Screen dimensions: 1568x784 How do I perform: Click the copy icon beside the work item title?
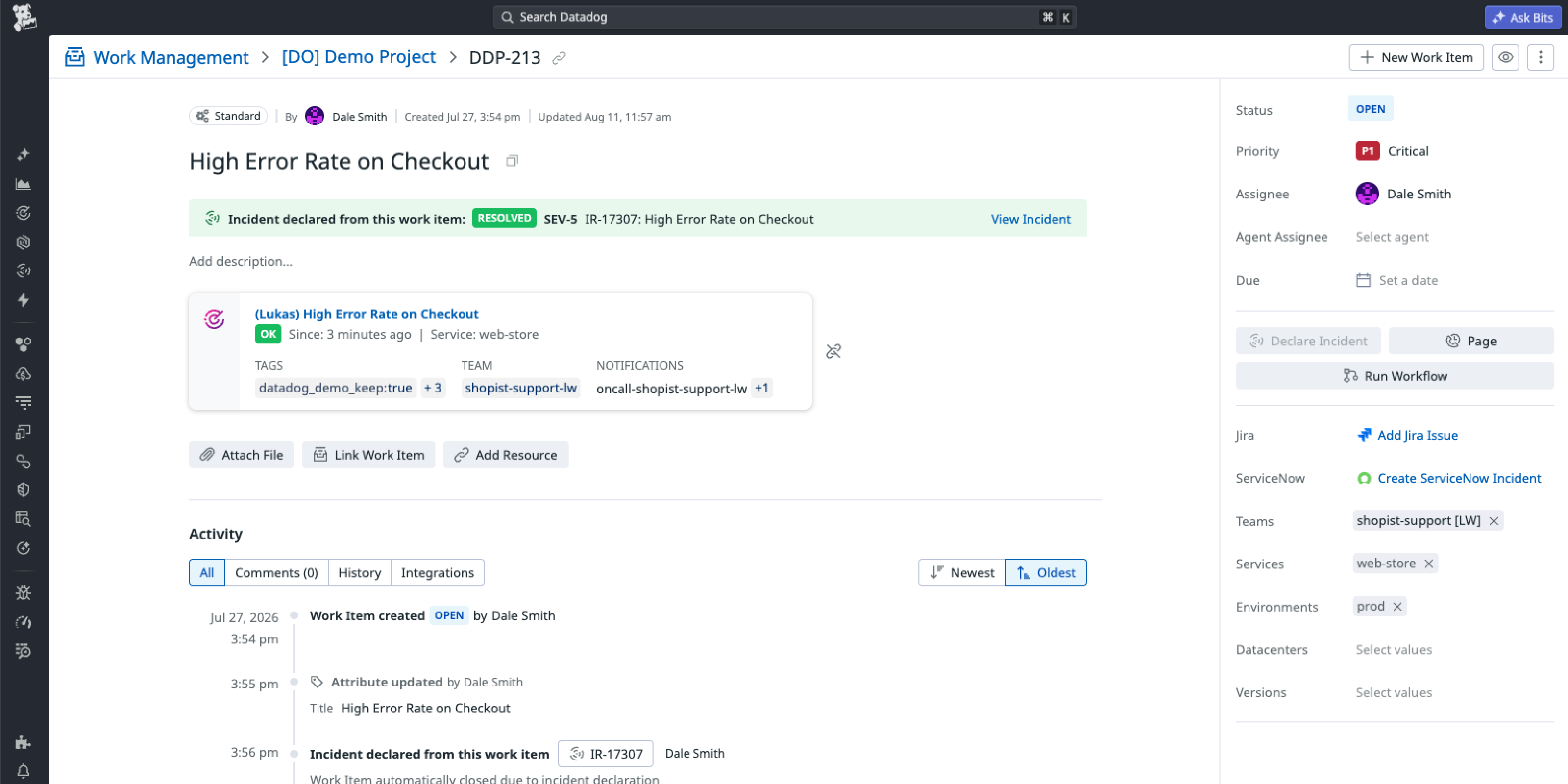point(512,161)
